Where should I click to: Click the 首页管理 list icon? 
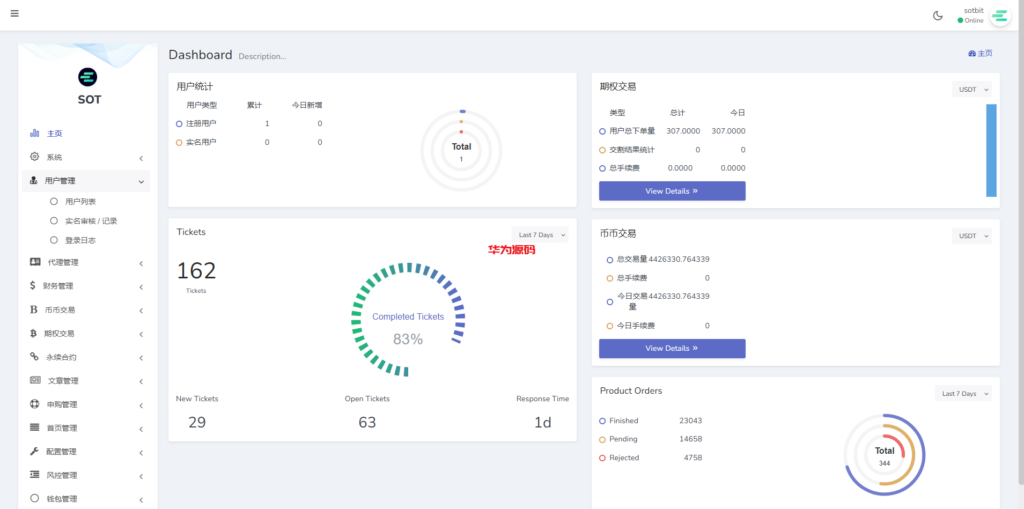(35, 428)
